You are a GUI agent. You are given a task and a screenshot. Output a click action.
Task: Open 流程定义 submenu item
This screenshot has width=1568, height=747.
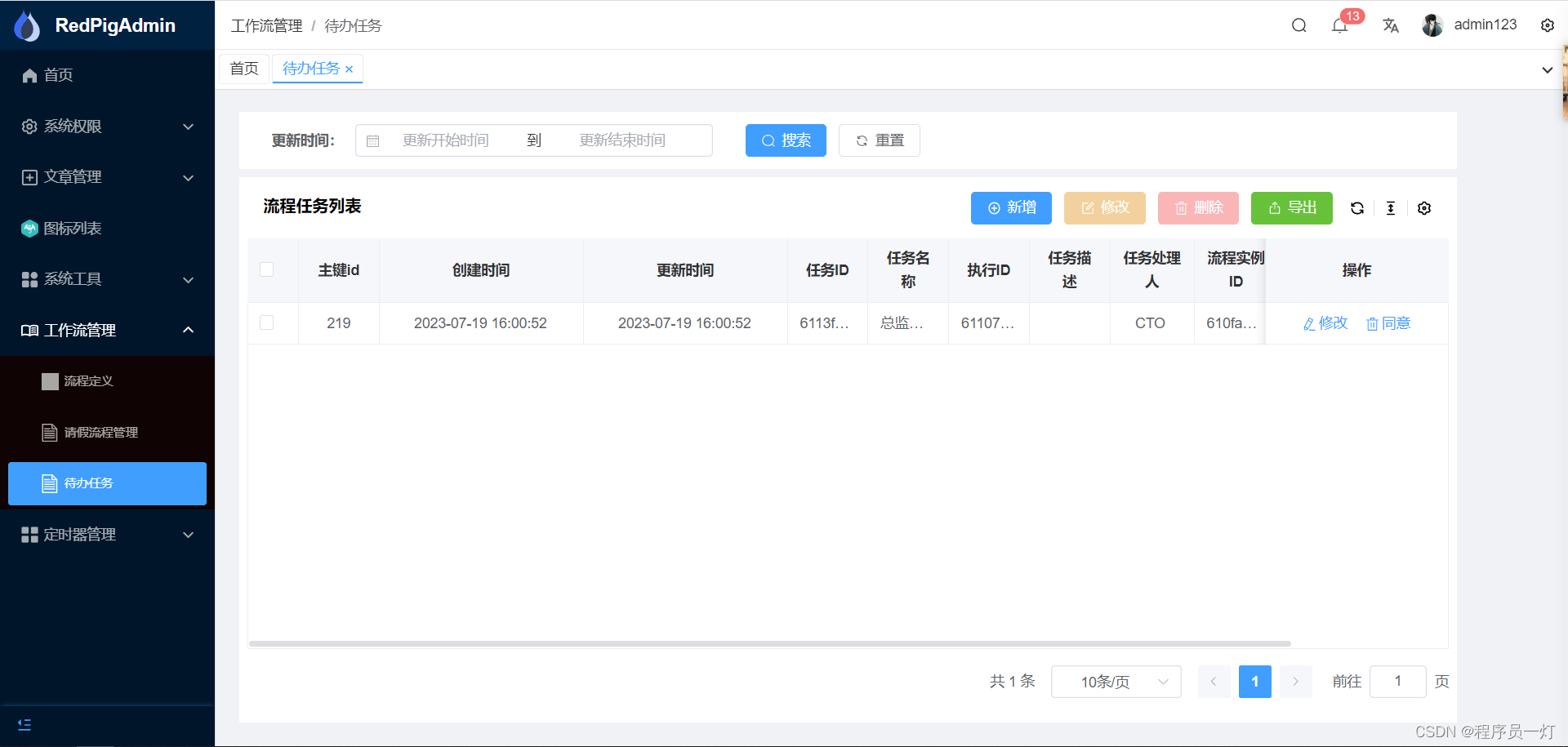click(107, 381)
